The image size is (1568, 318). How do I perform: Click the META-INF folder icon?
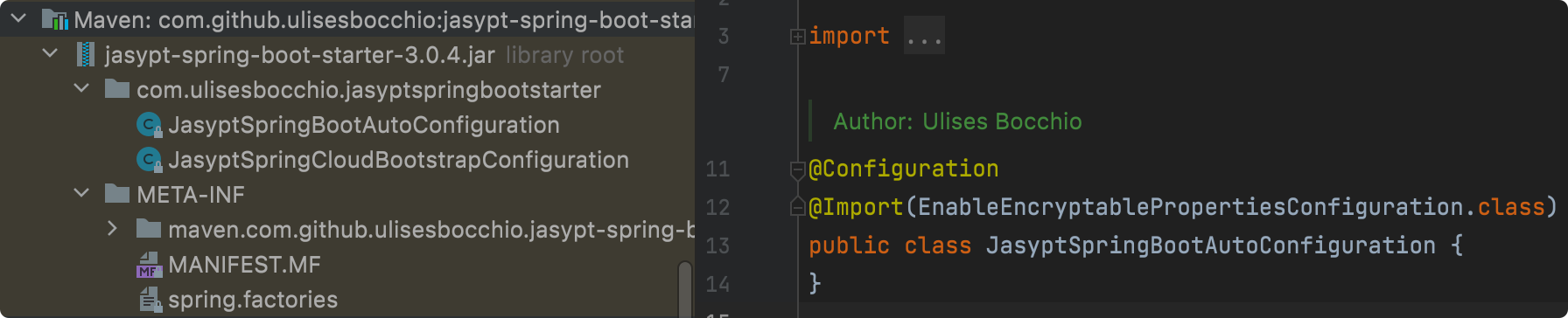pos(117,194)
